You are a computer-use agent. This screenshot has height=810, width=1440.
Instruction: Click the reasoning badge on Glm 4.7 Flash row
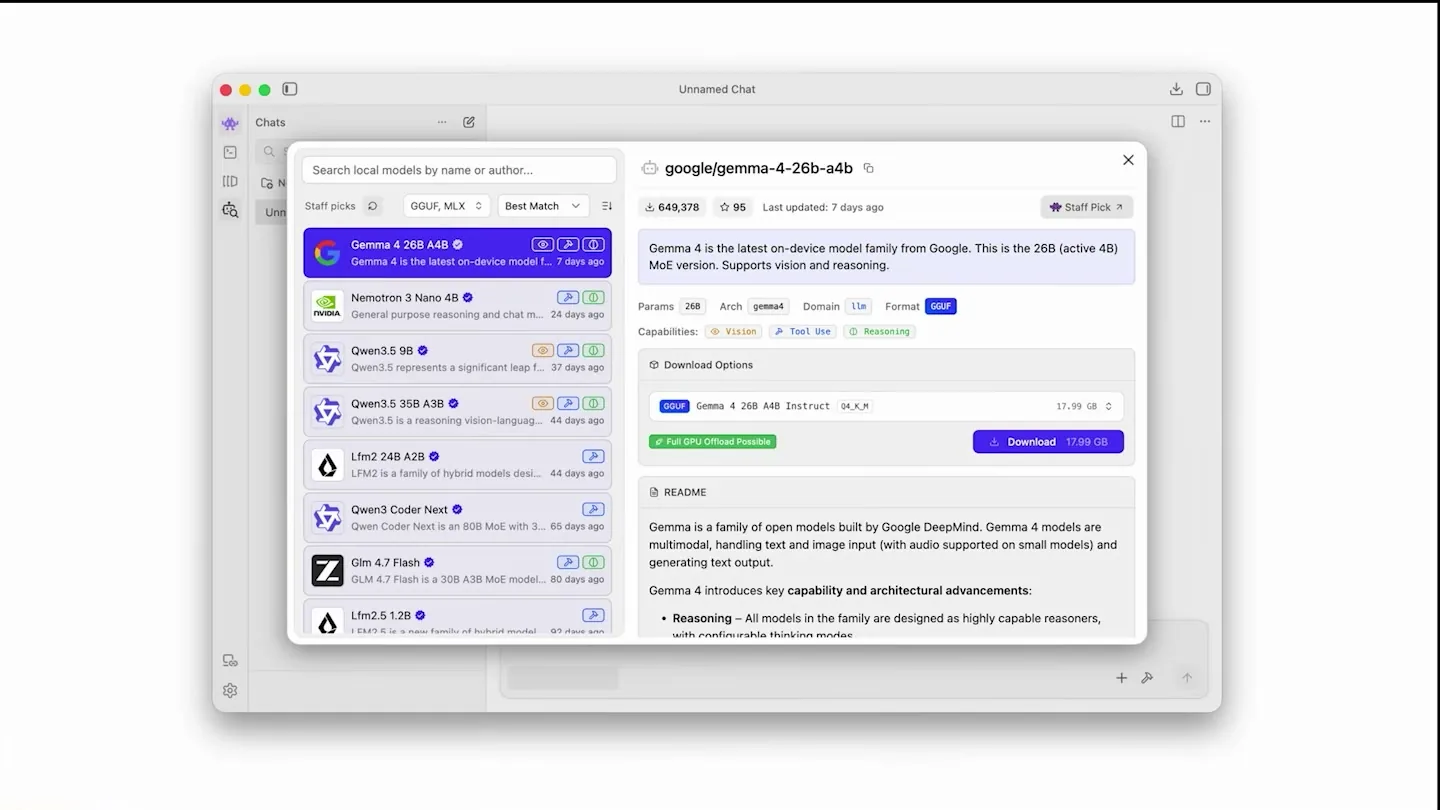[594, 562]
